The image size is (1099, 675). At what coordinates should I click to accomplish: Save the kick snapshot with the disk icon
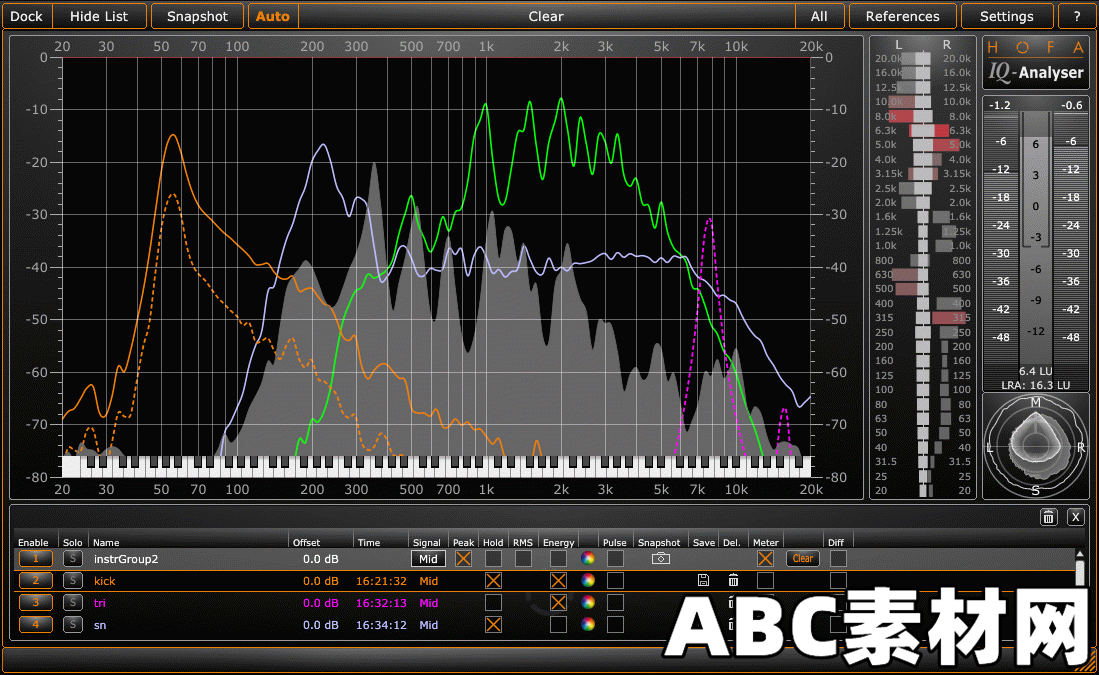click(x=704, y=579)
